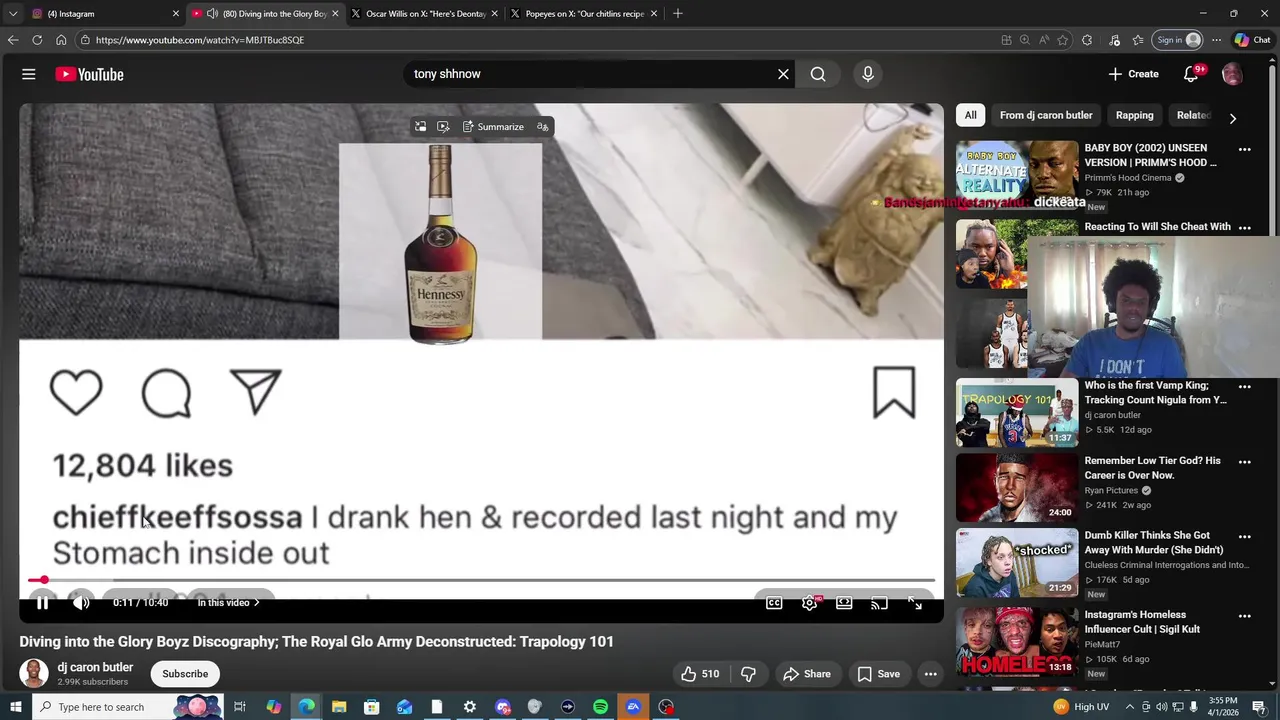Open Windows Start menu
The height and width of the screenshot is (720, 1280).
point(16,707)
